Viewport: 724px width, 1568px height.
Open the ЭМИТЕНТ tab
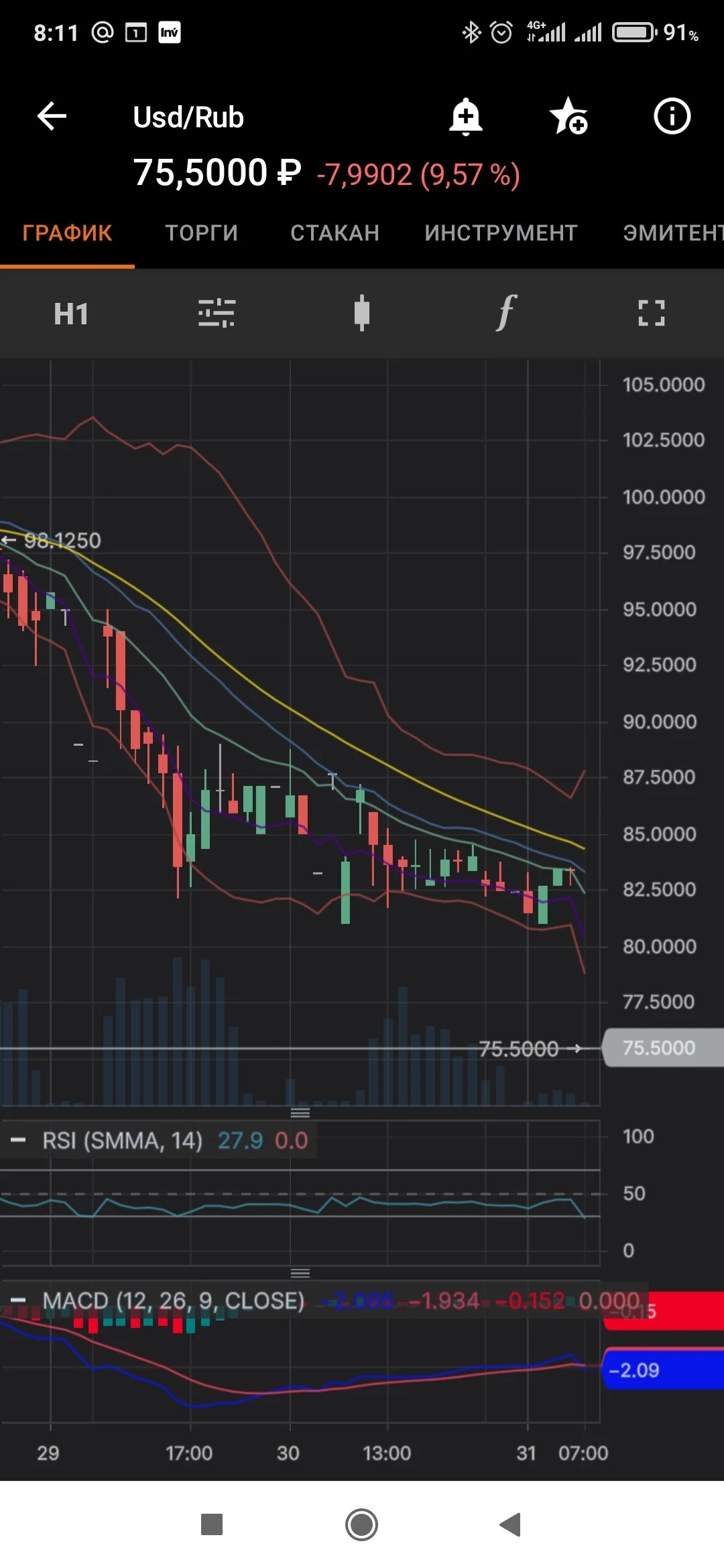(x=673, y=233)
